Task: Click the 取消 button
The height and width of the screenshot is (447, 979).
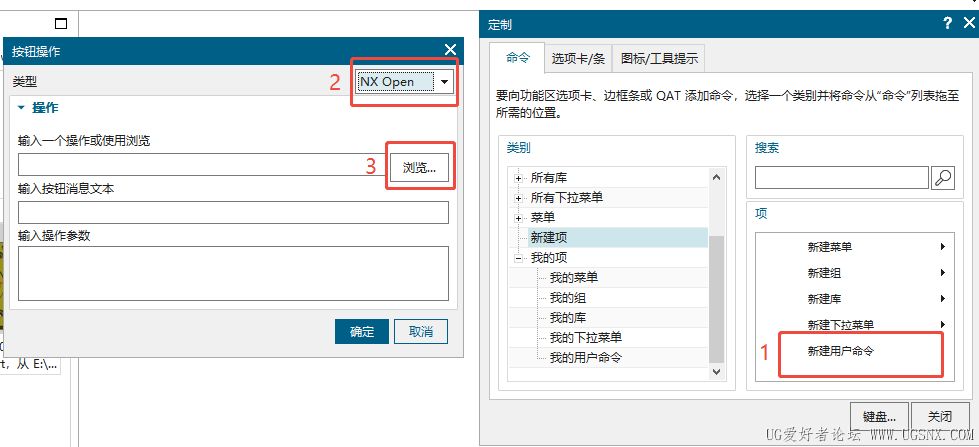Action: point(421,332)
